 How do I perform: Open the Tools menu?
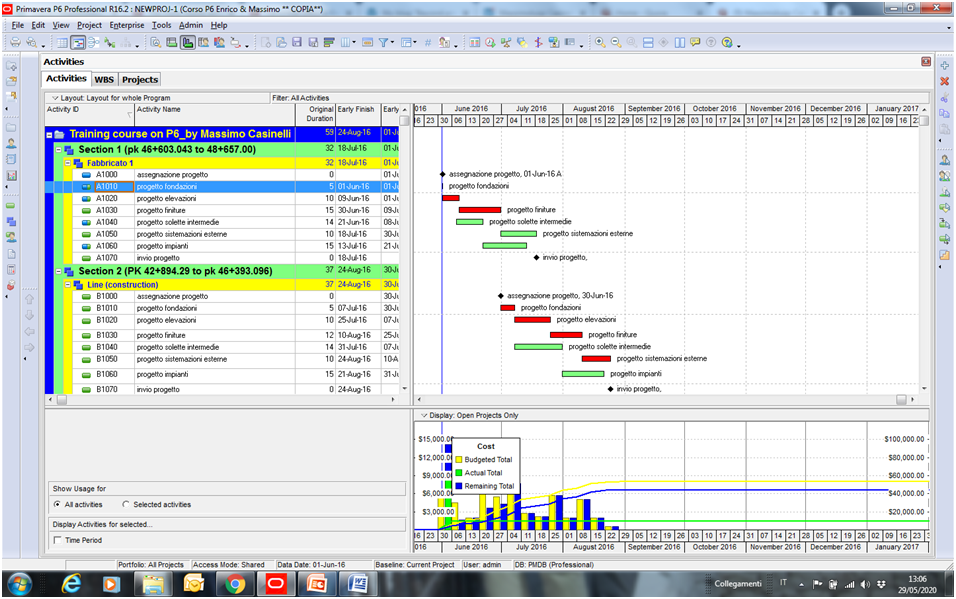pos(162,25)
